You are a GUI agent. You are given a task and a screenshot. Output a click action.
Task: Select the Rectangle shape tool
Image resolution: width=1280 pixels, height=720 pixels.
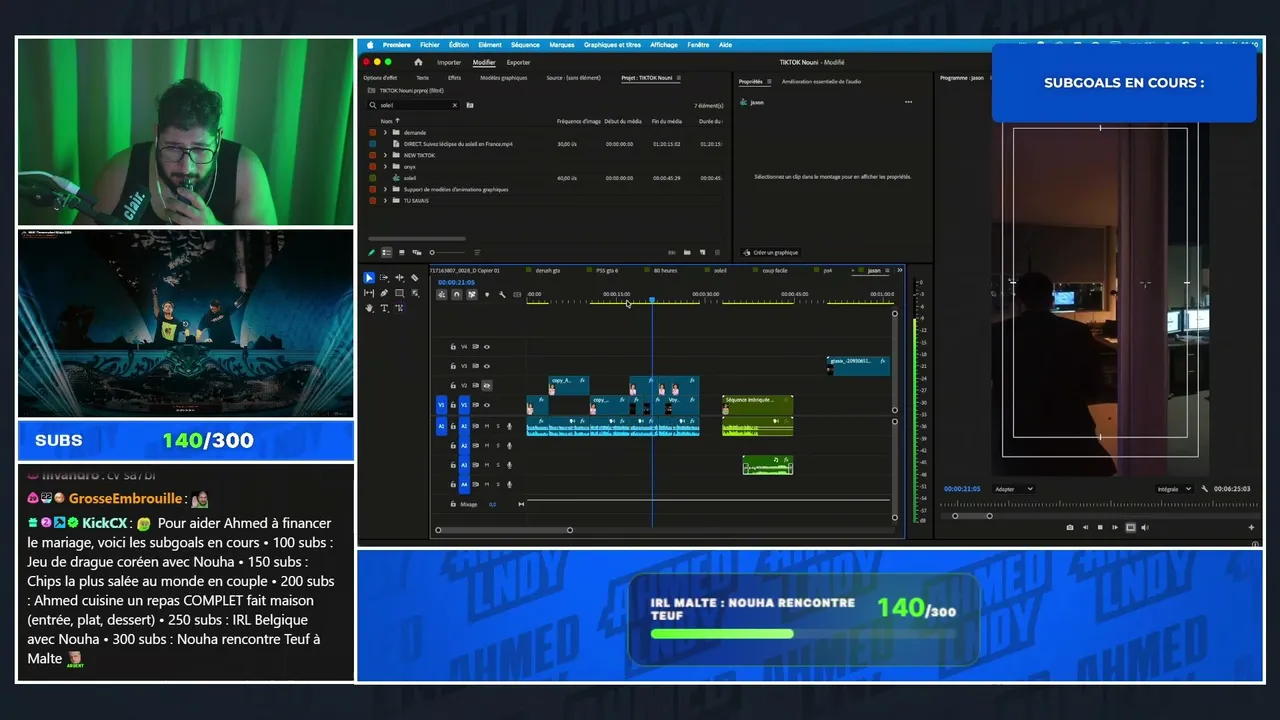[x=399, y=293]
